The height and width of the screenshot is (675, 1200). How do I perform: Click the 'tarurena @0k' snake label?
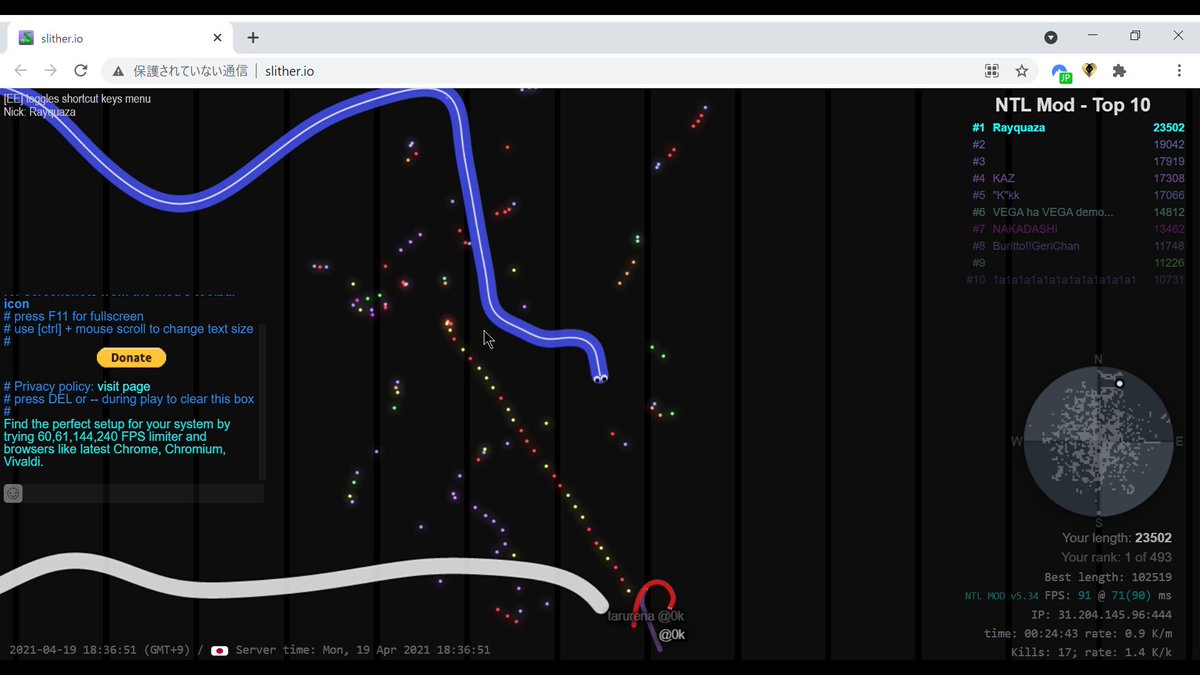646,616
